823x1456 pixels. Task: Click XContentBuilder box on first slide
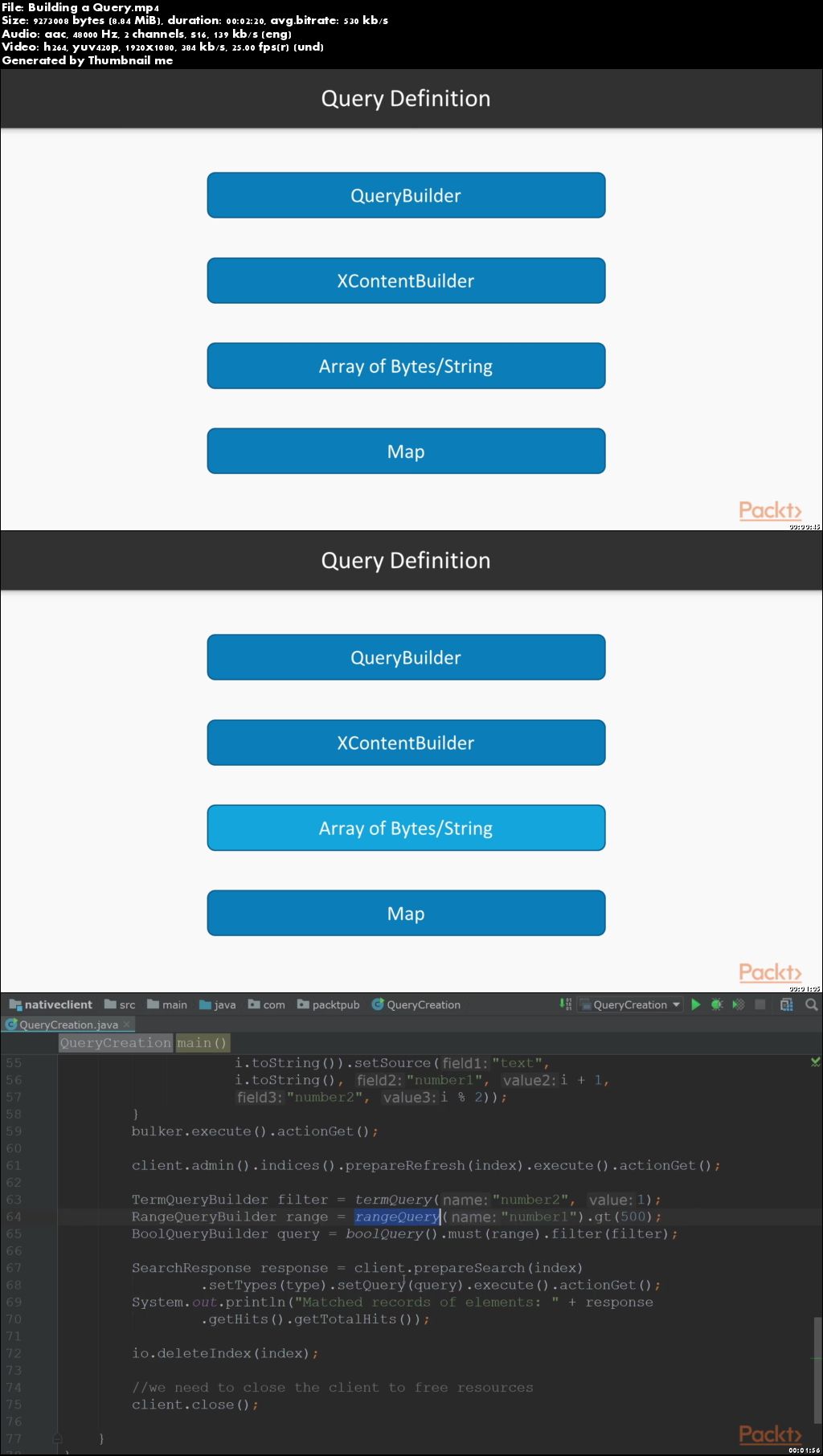tap(406, 280)
